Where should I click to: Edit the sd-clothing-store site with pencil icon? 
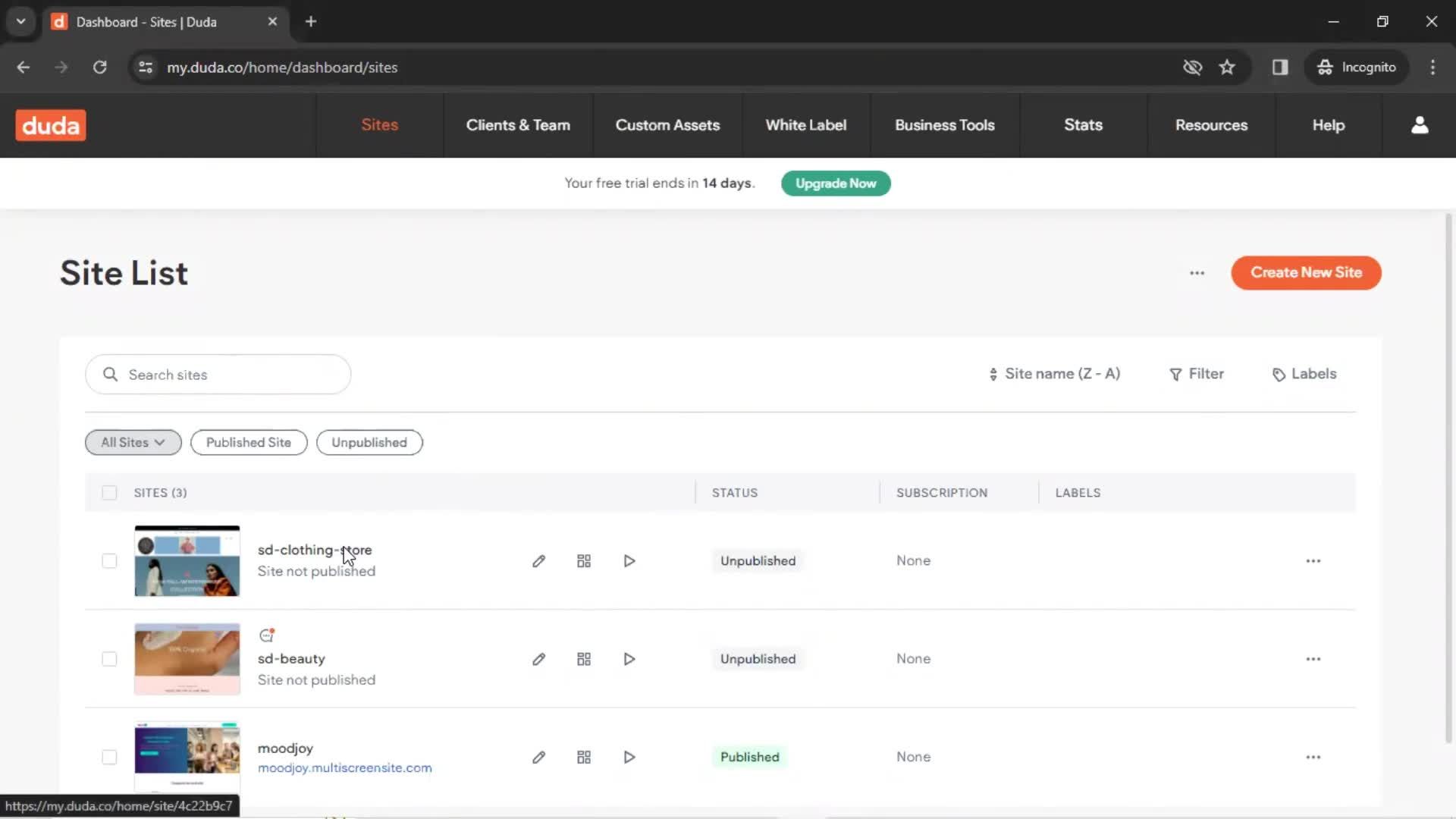538,561
